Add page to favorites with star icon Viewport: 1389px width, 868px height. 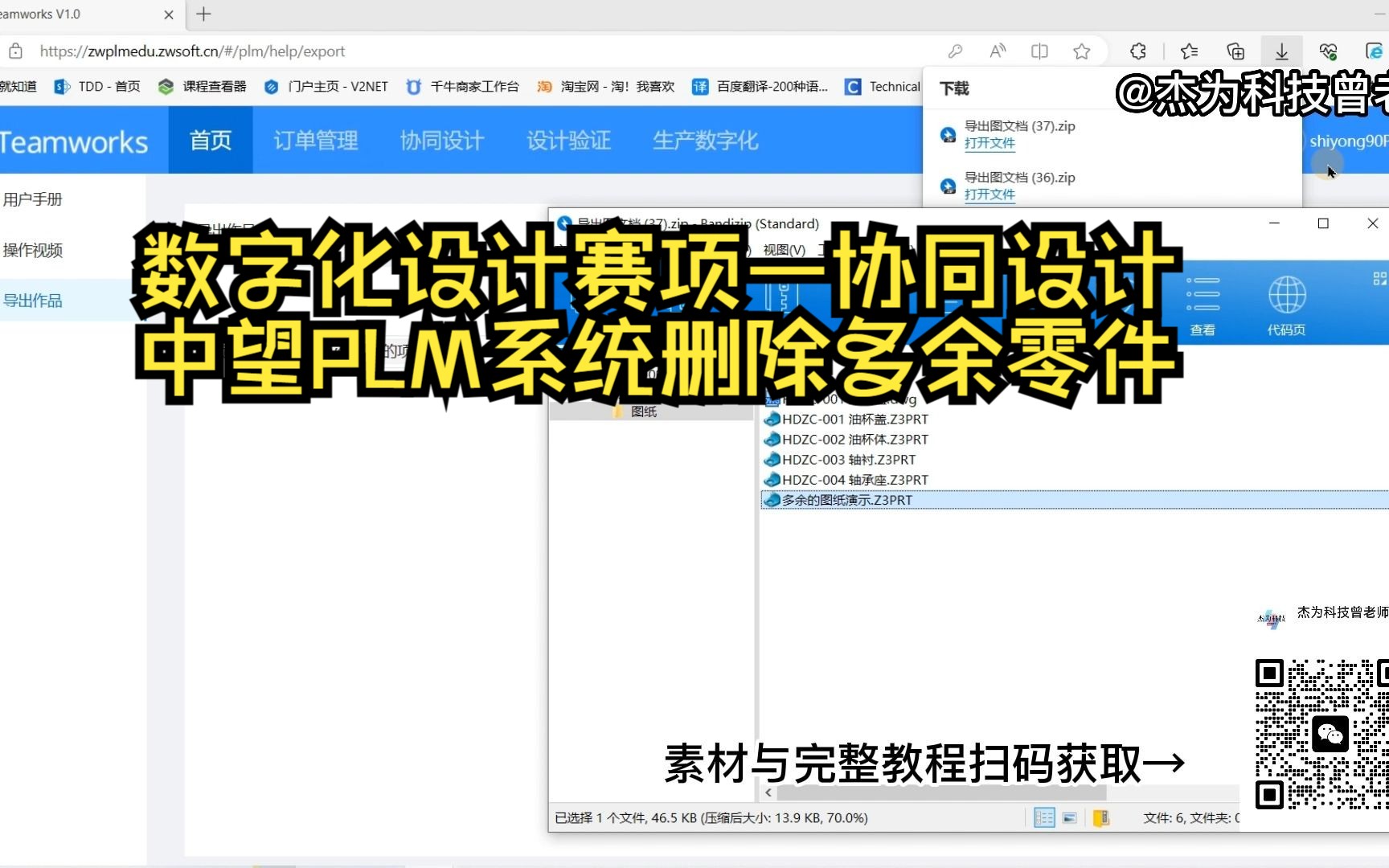click(x=1082, y=51)
